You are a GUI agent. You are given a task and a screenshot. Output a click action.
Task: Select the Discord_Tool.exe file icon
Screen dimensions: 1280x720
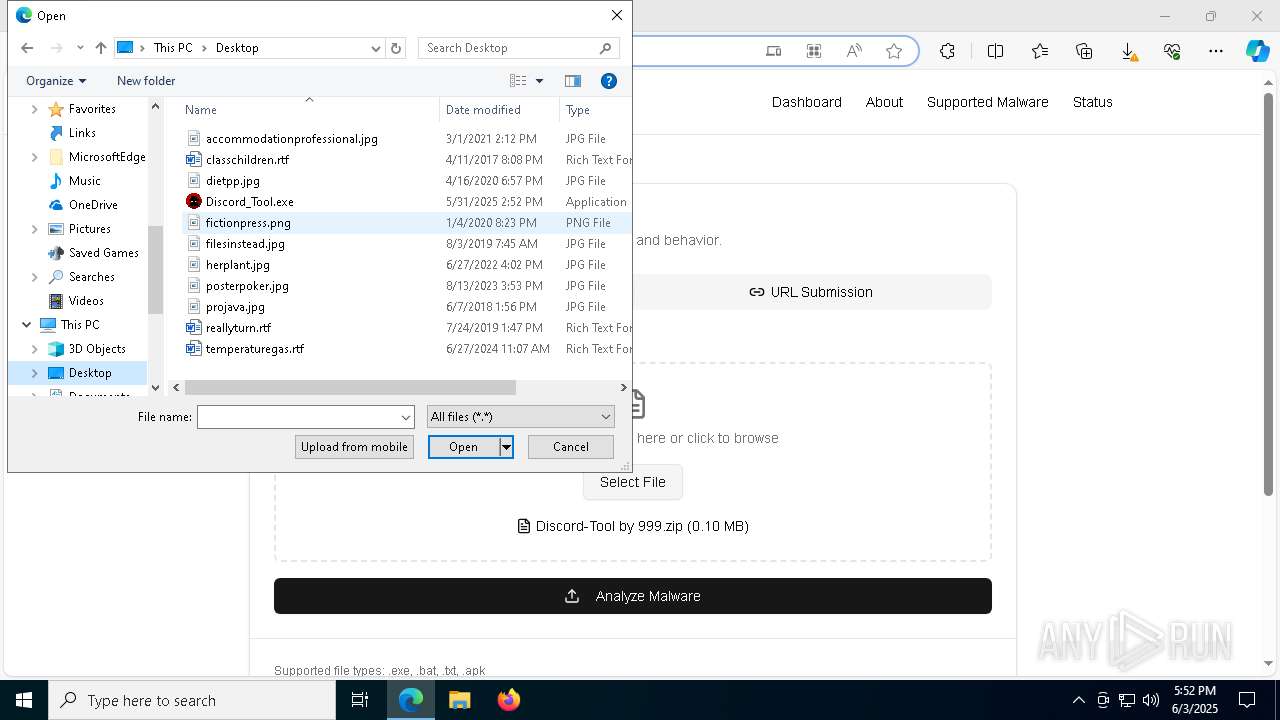(194, 201)
